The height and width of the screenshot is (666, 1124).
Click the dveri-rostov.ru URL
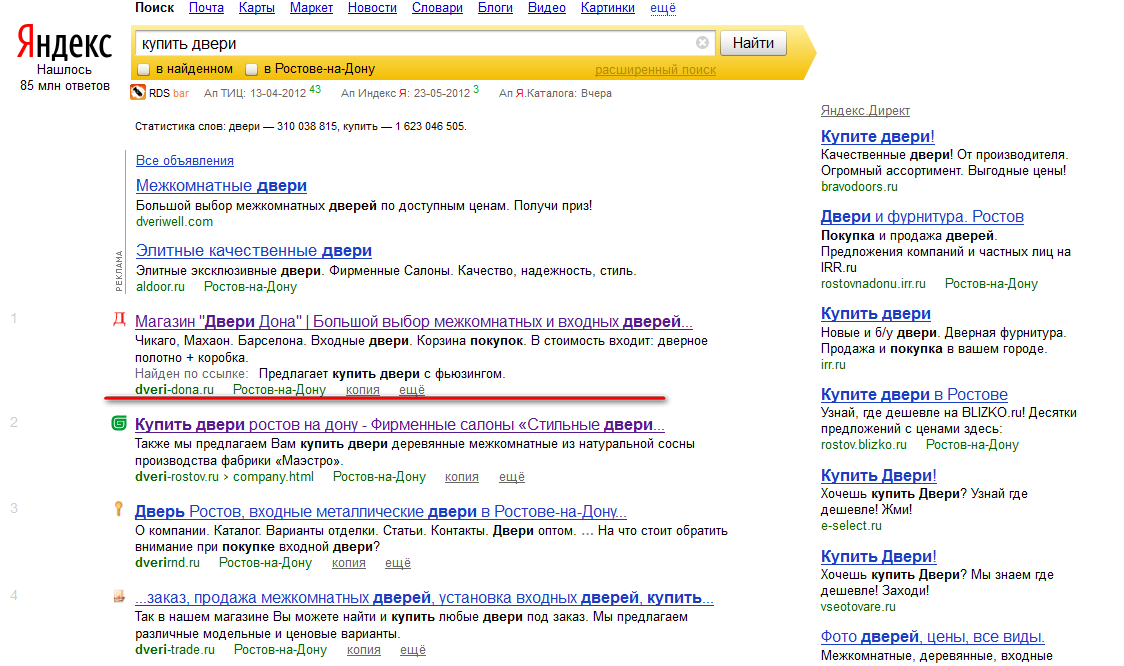(176, 477)
